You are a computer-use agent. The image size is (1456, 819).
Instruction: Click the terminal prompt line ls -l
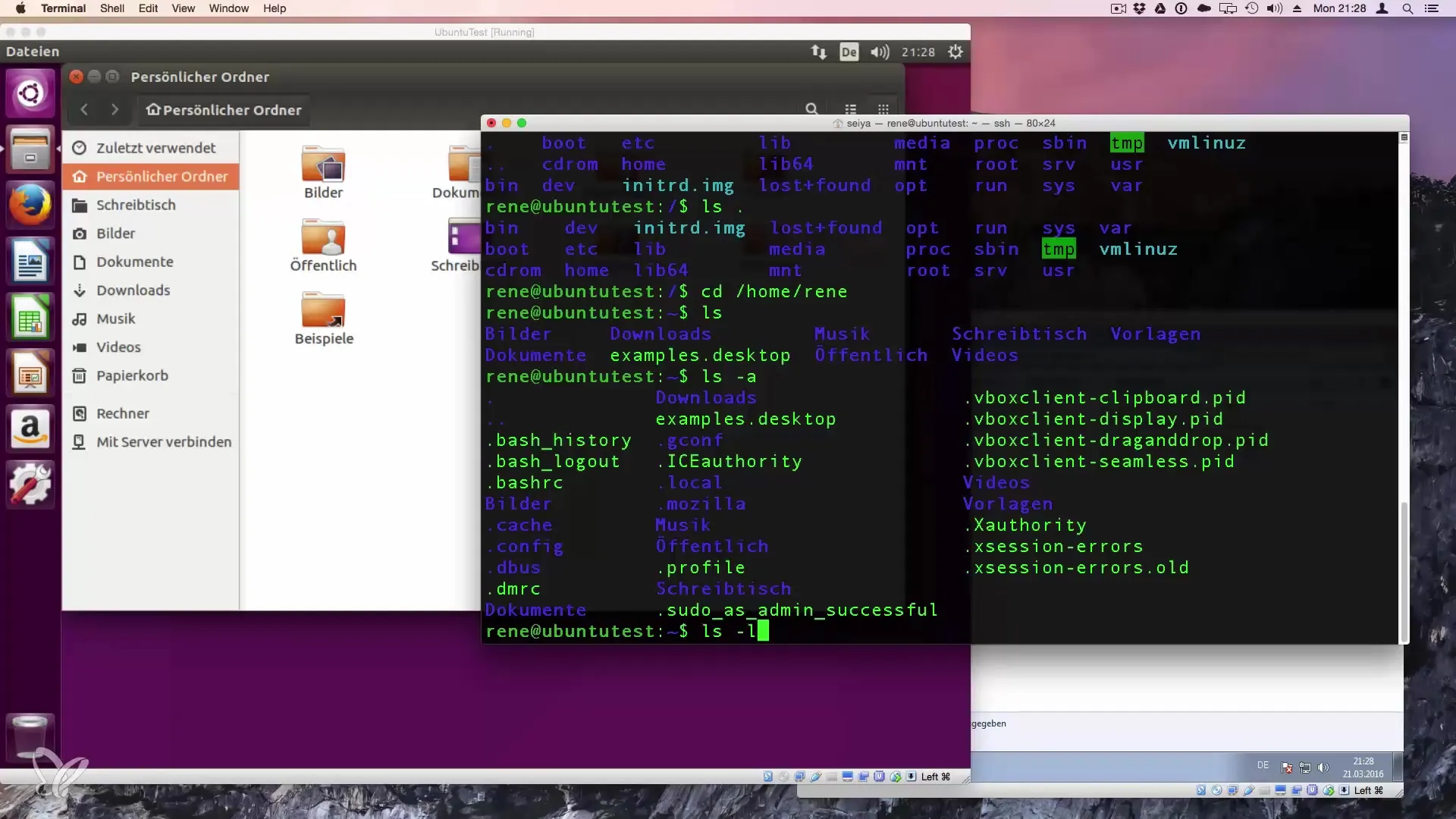point(627,631)
